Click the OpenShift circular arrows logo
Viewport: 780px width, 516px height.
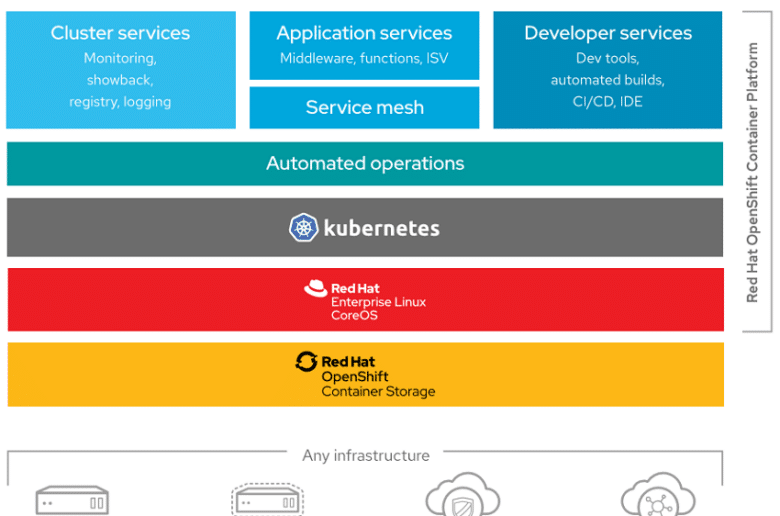(x=306, y=362)
